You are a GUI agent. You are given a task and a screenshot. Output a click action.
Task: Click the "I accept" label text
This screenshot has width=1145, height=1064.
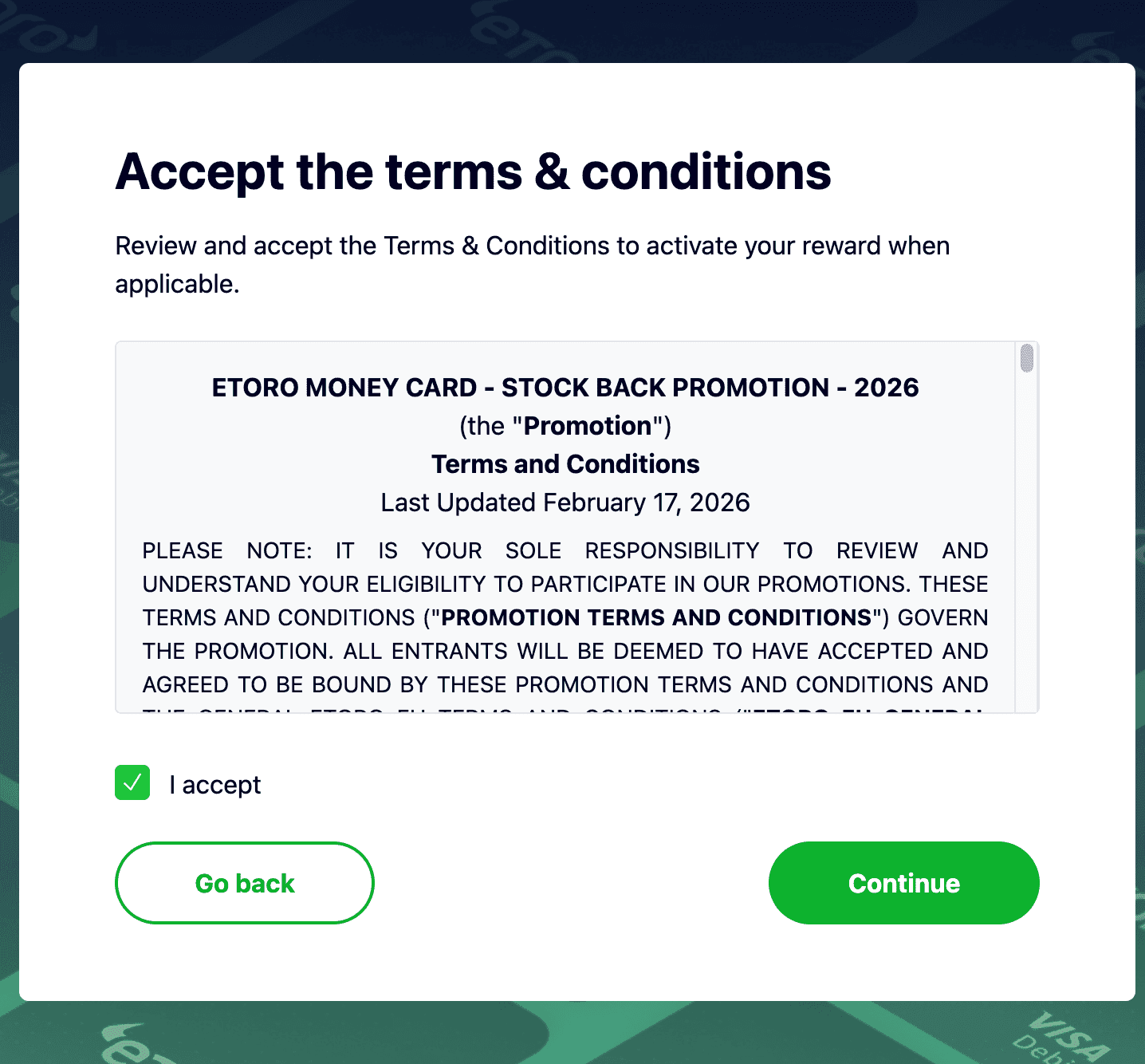214,784
